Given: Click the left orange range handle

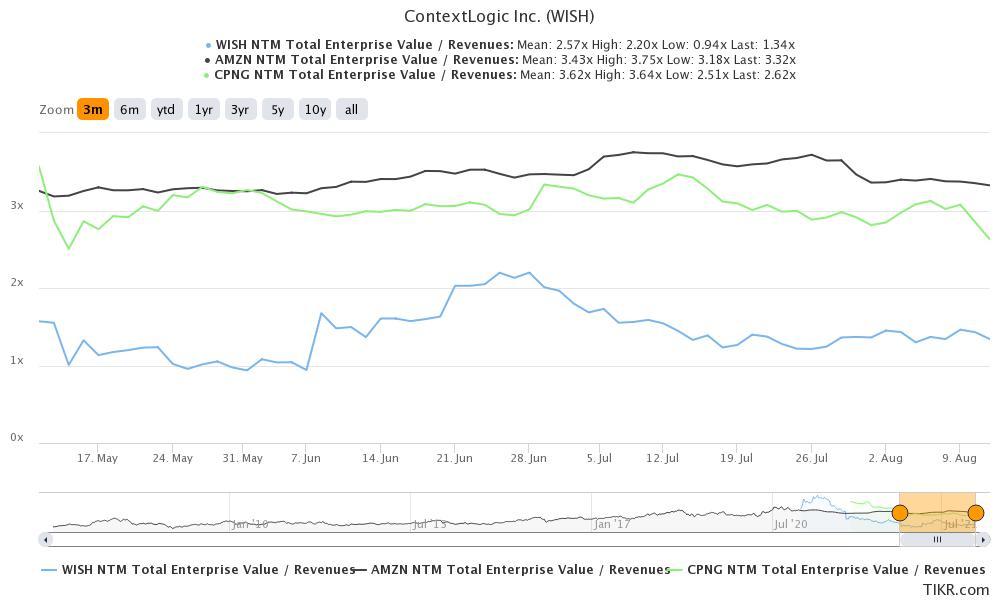Looking at the screenshot, I should pos(899,512).
